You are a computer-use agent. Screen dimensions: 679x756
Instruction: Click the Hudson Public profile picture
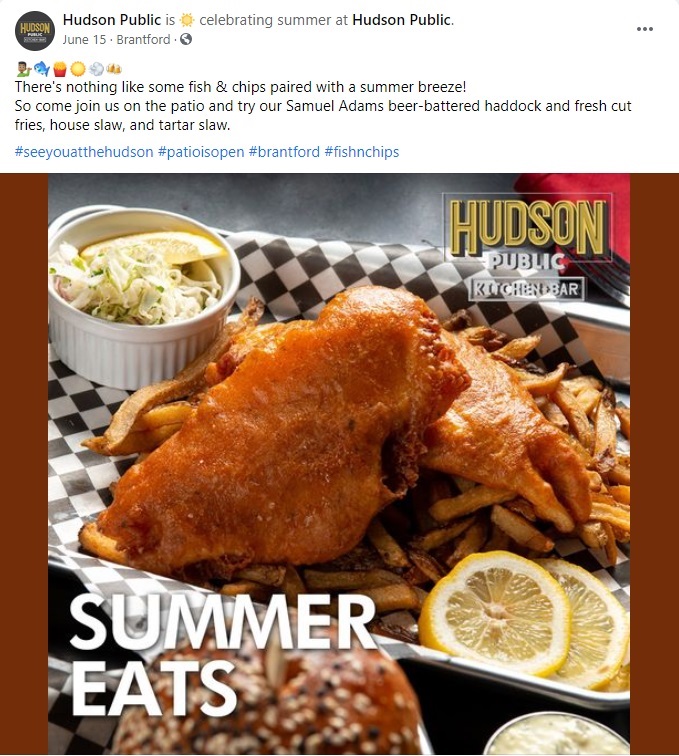pyautogui.click(x=35, y=31)
